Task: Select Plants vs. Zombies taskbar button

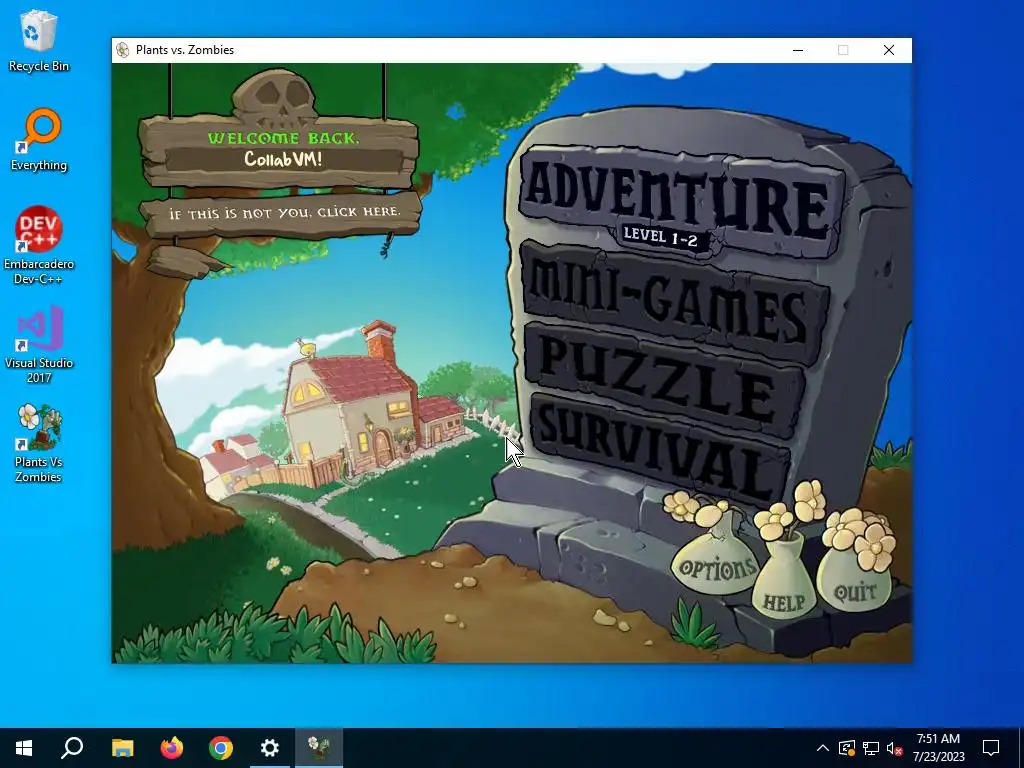Action: (x=319, y=748)
